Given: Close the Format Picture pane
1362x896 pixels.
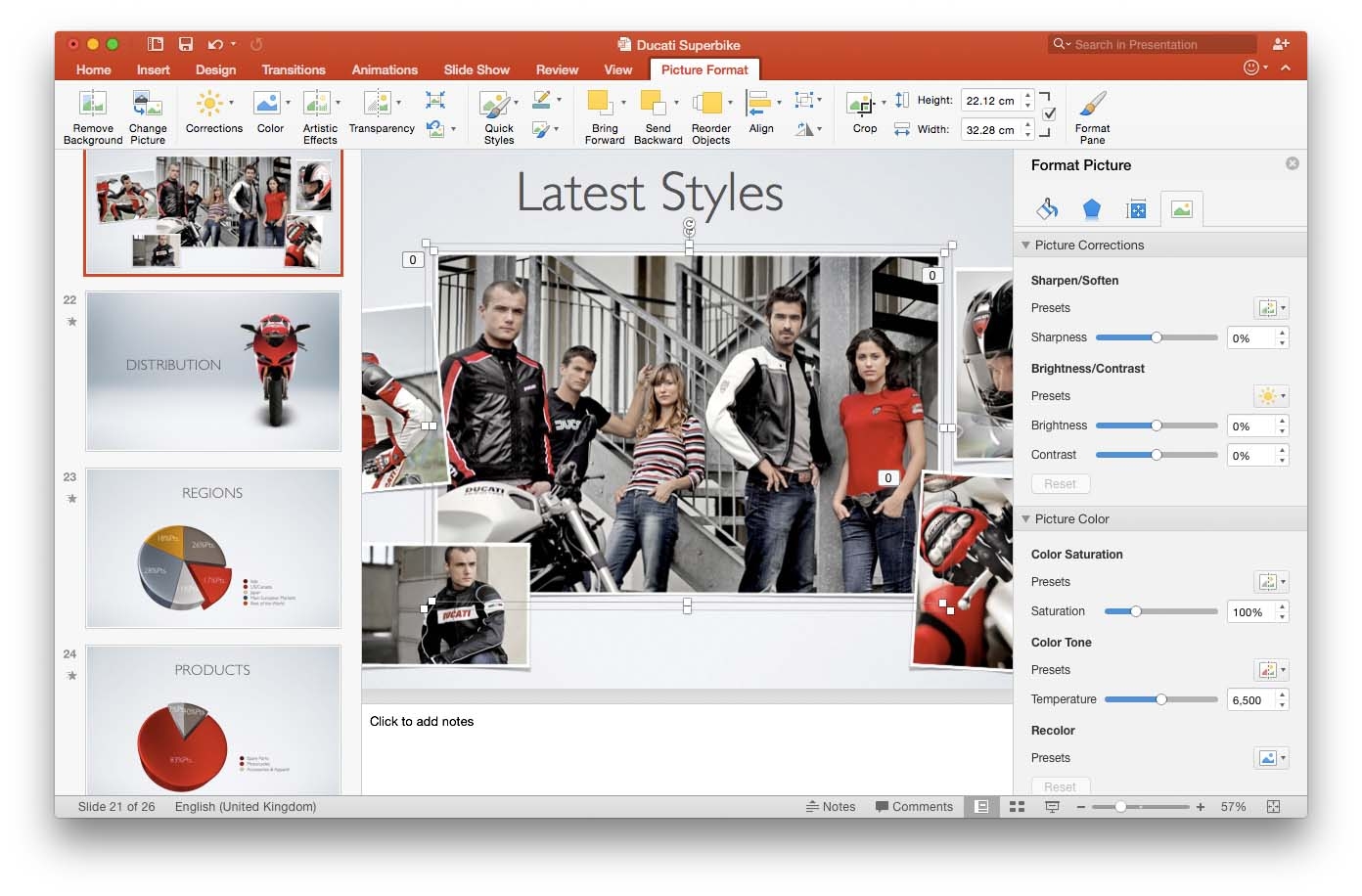Looking at the screenshot, I should coord(1293,163).
